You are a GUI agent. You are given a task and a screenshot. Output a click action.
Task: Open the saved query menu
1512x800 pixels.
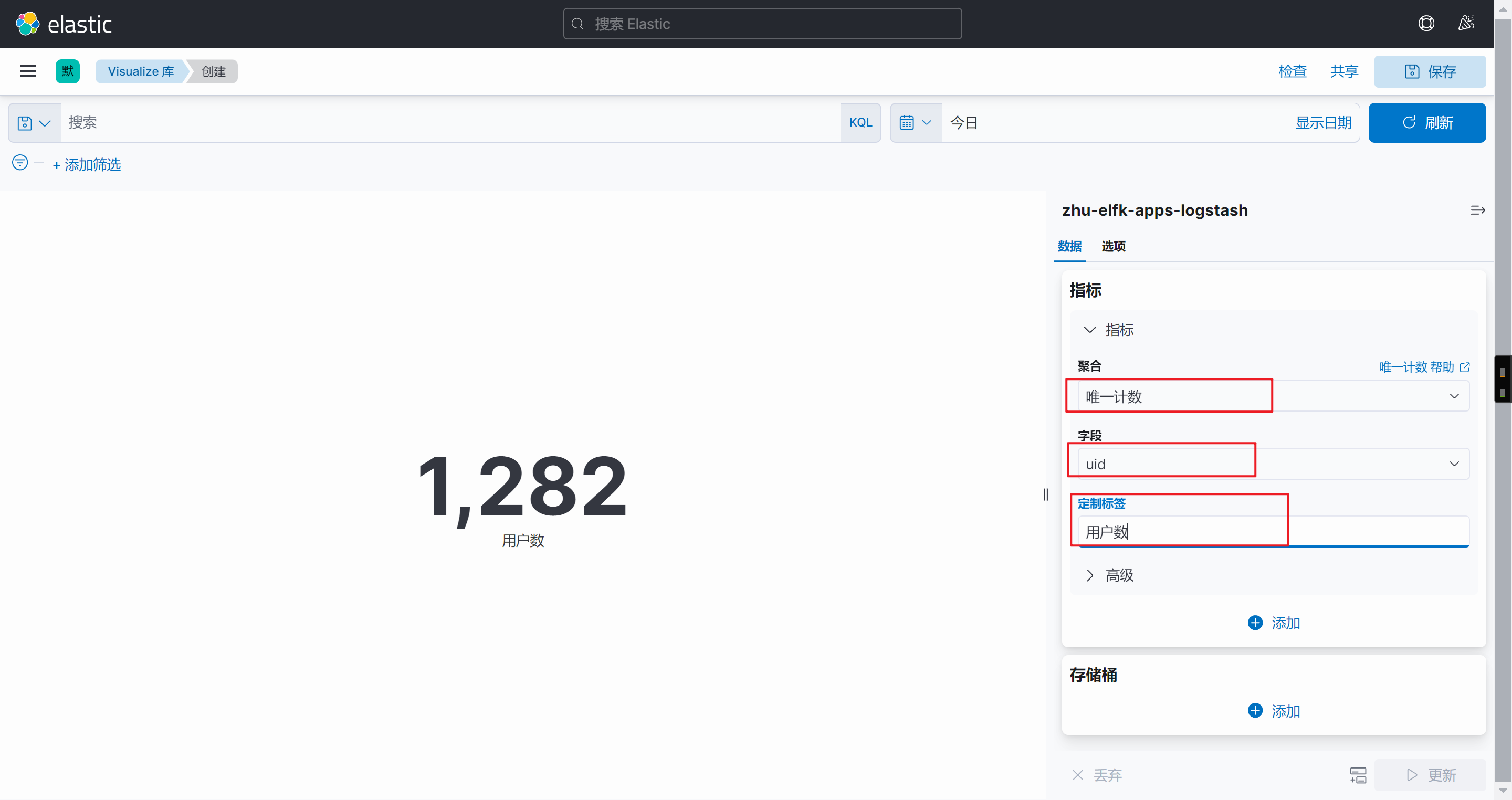(x=34, y=123)
